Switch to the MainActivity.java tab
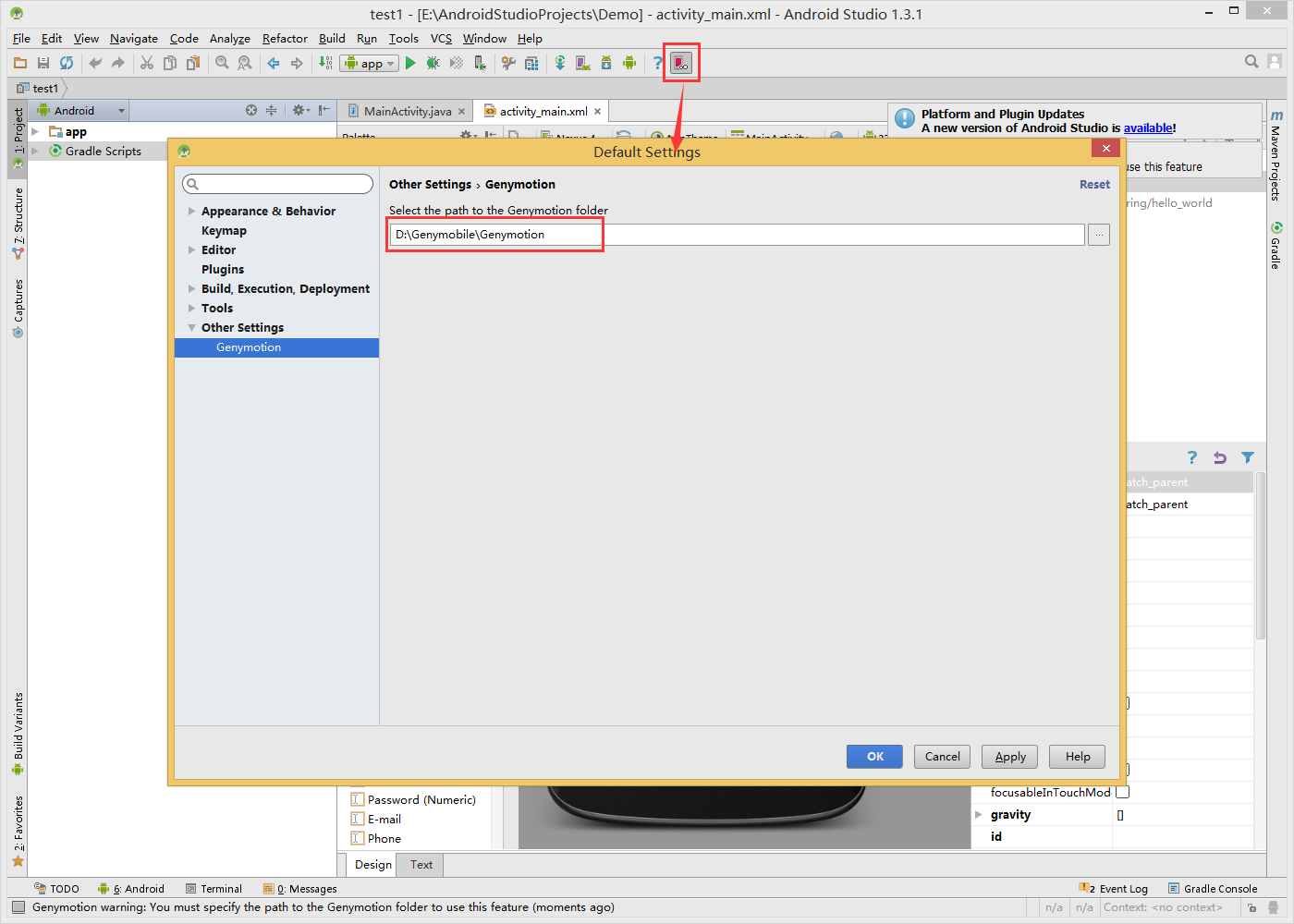 (408, 111)
